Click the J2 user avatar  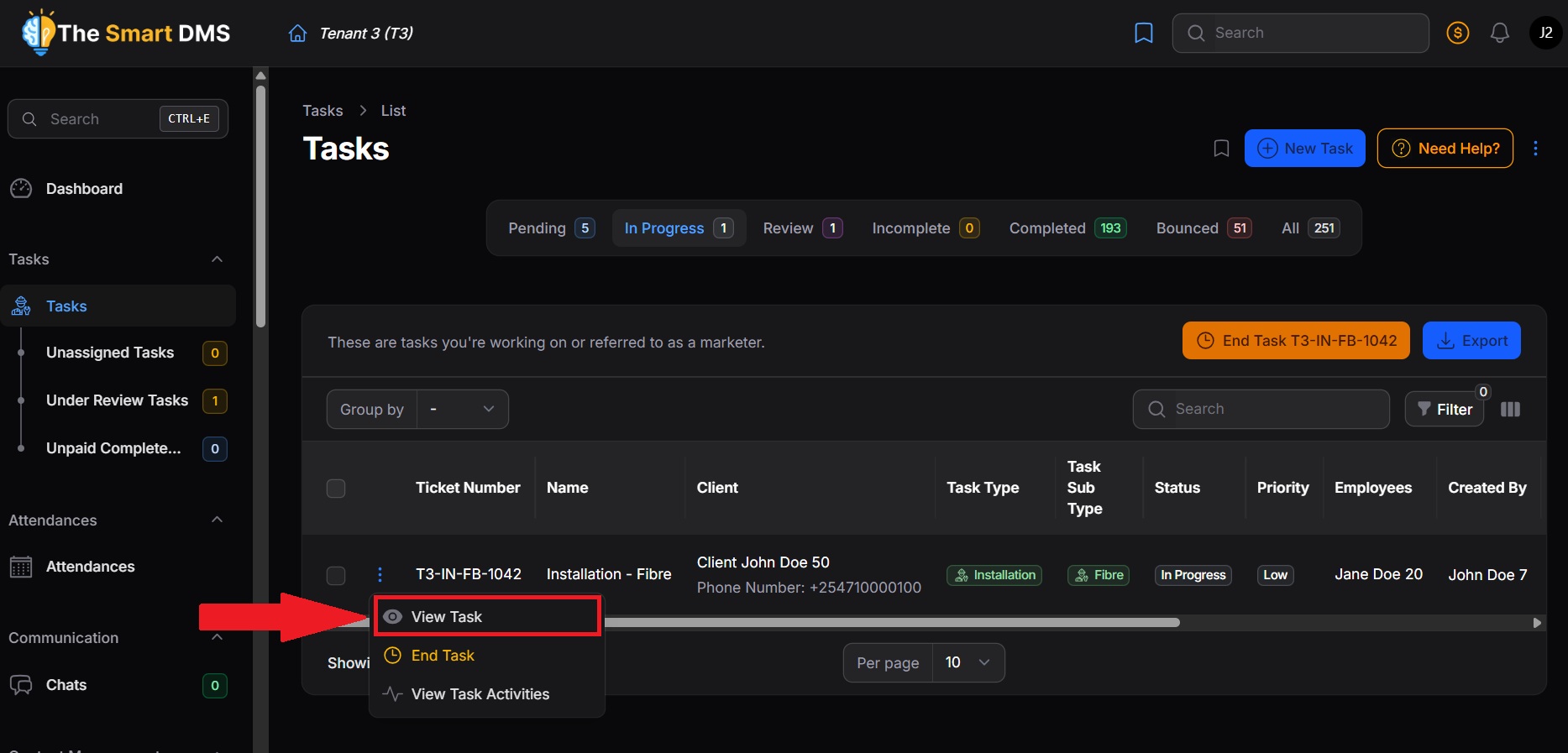tap(1545, 34)
